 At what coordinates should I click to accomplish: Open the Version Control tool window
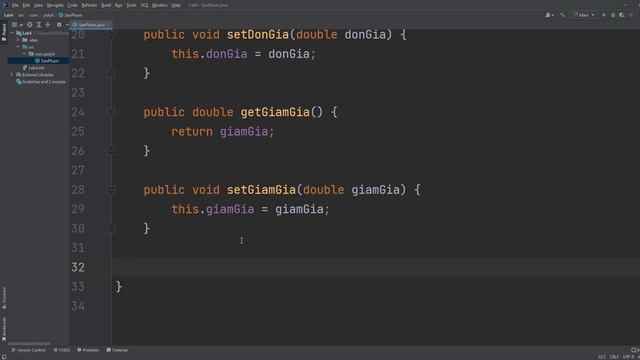pos(29,350)
